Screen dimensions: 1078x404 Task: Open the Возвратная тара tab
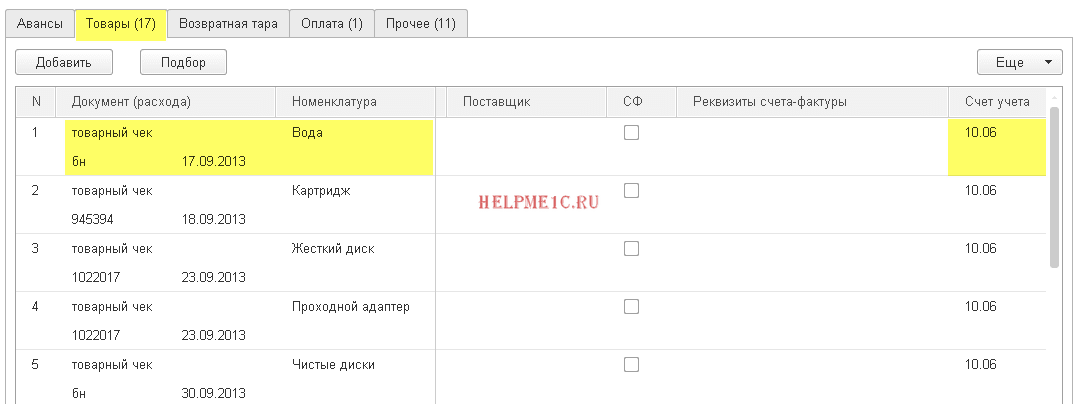pyautogui.click(x=228, y=23)
